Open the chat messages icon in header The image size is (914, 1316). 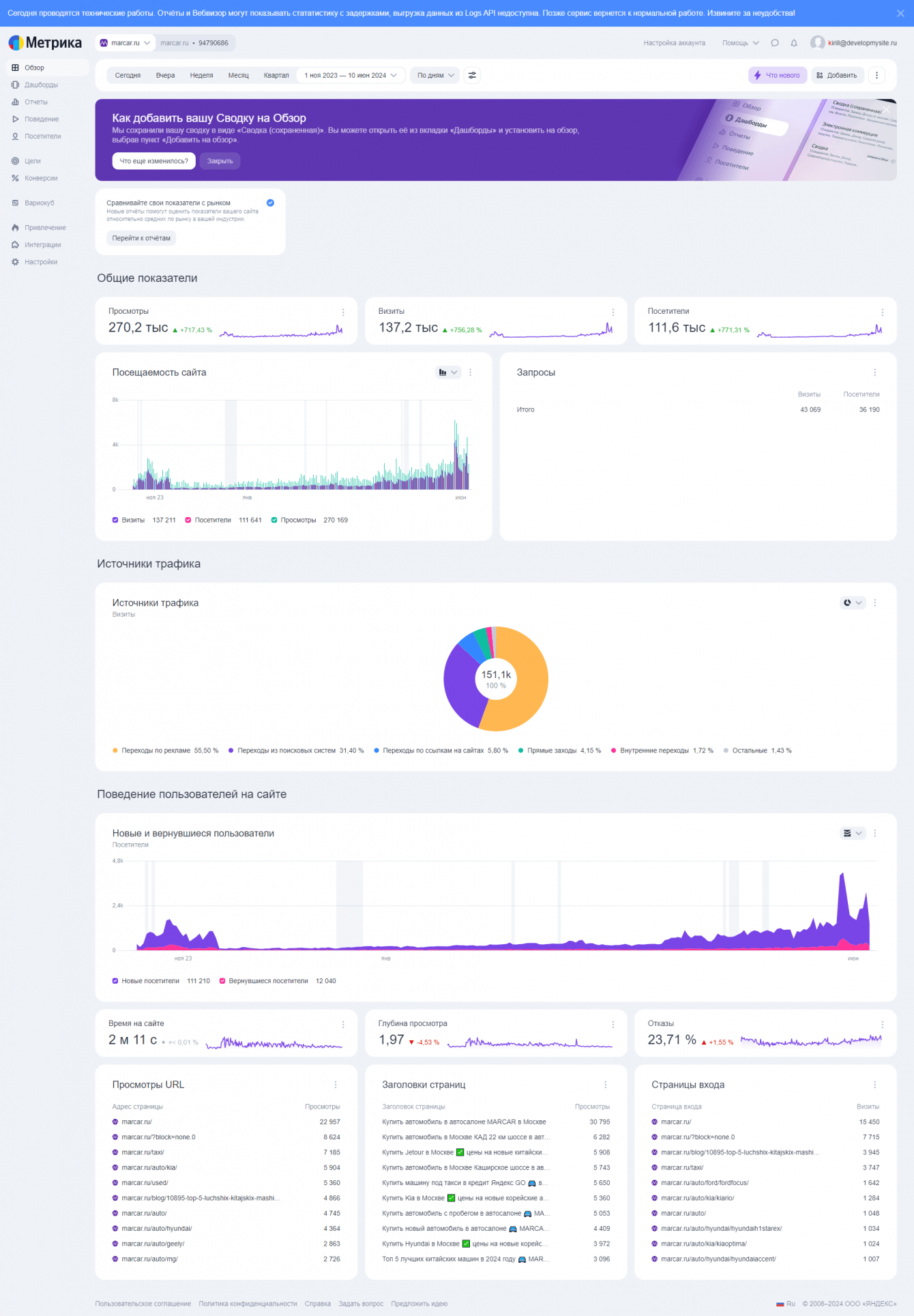pos(775,43)
